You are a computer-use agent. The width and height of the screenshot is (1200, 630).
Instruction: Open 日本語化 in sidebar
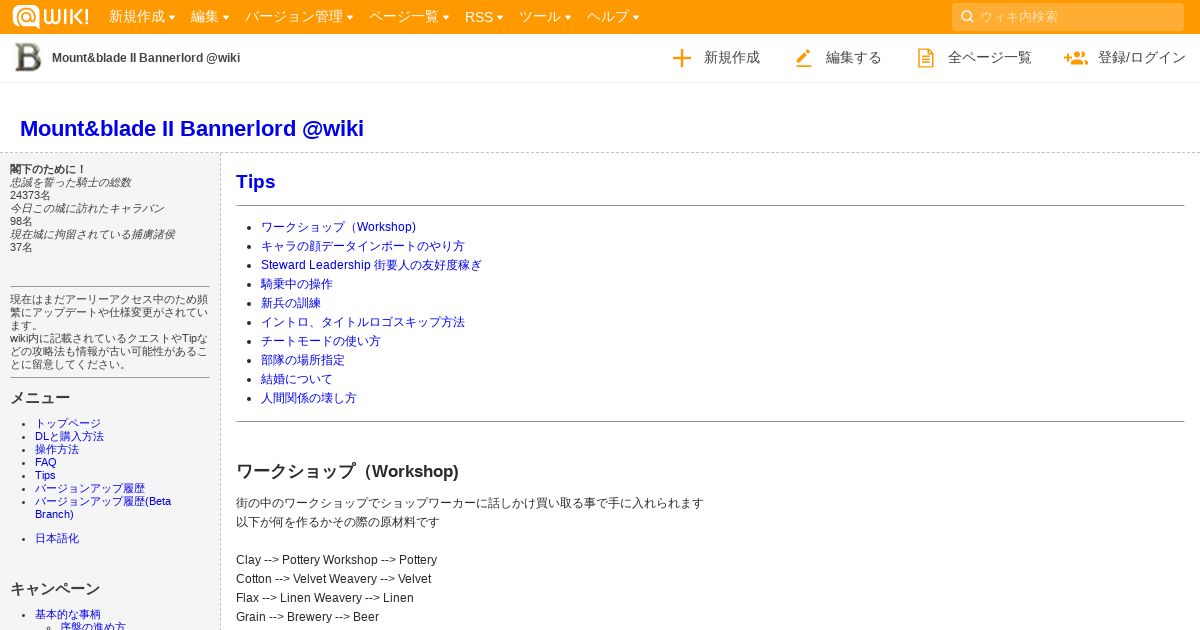tap(57, 538)
